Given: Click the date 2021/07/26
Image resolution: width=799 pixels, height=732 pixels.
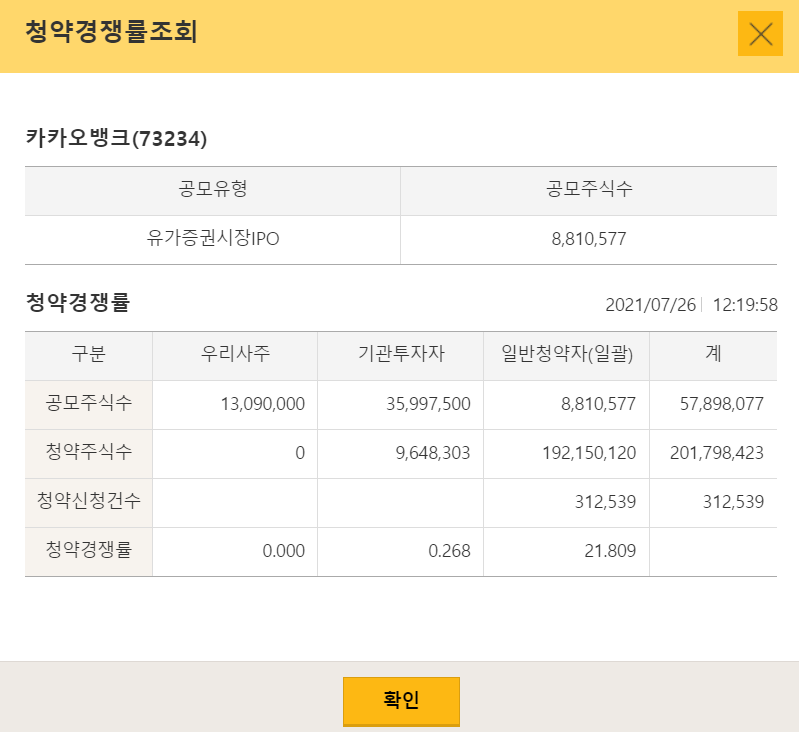Looking at the screenshot, I should coord(650,305).
